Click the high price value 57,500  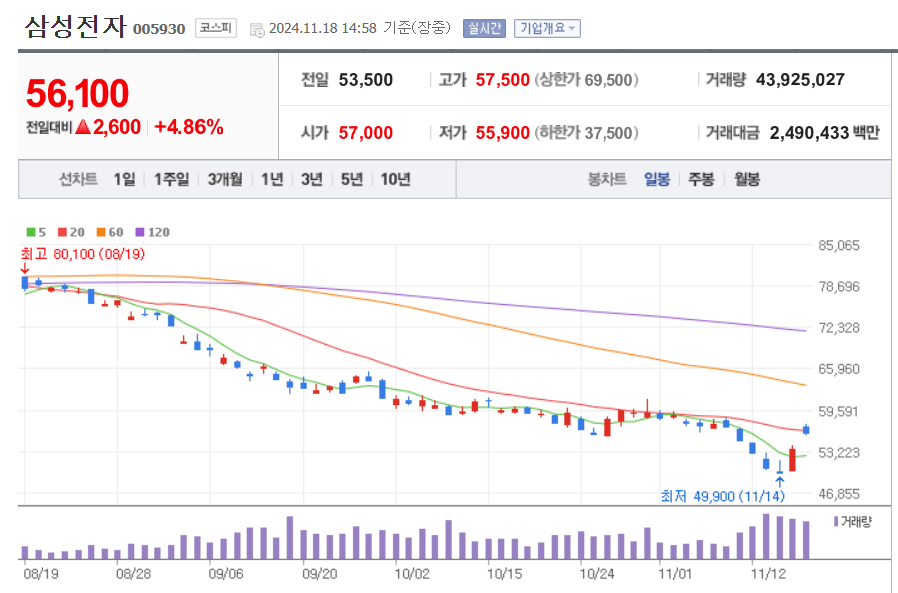tap(502, 80)
